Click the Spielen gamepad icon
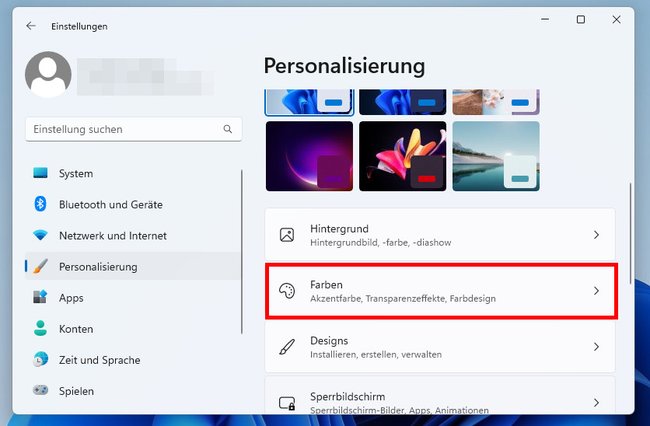 click(40, 390)
